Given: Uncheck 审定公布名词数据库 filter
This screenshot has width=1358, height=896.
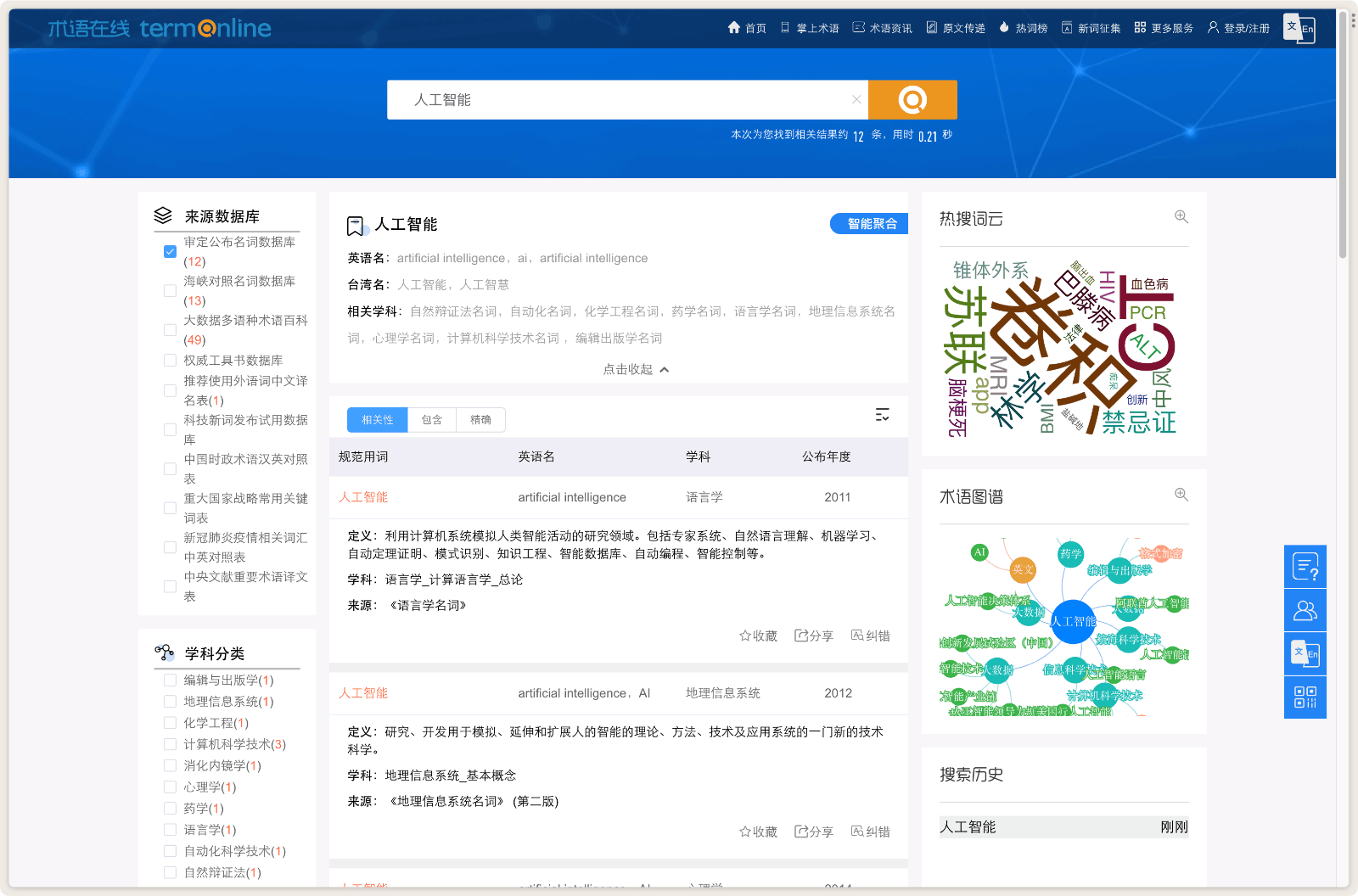Looking at the screenshot, I should click(170, 251).
